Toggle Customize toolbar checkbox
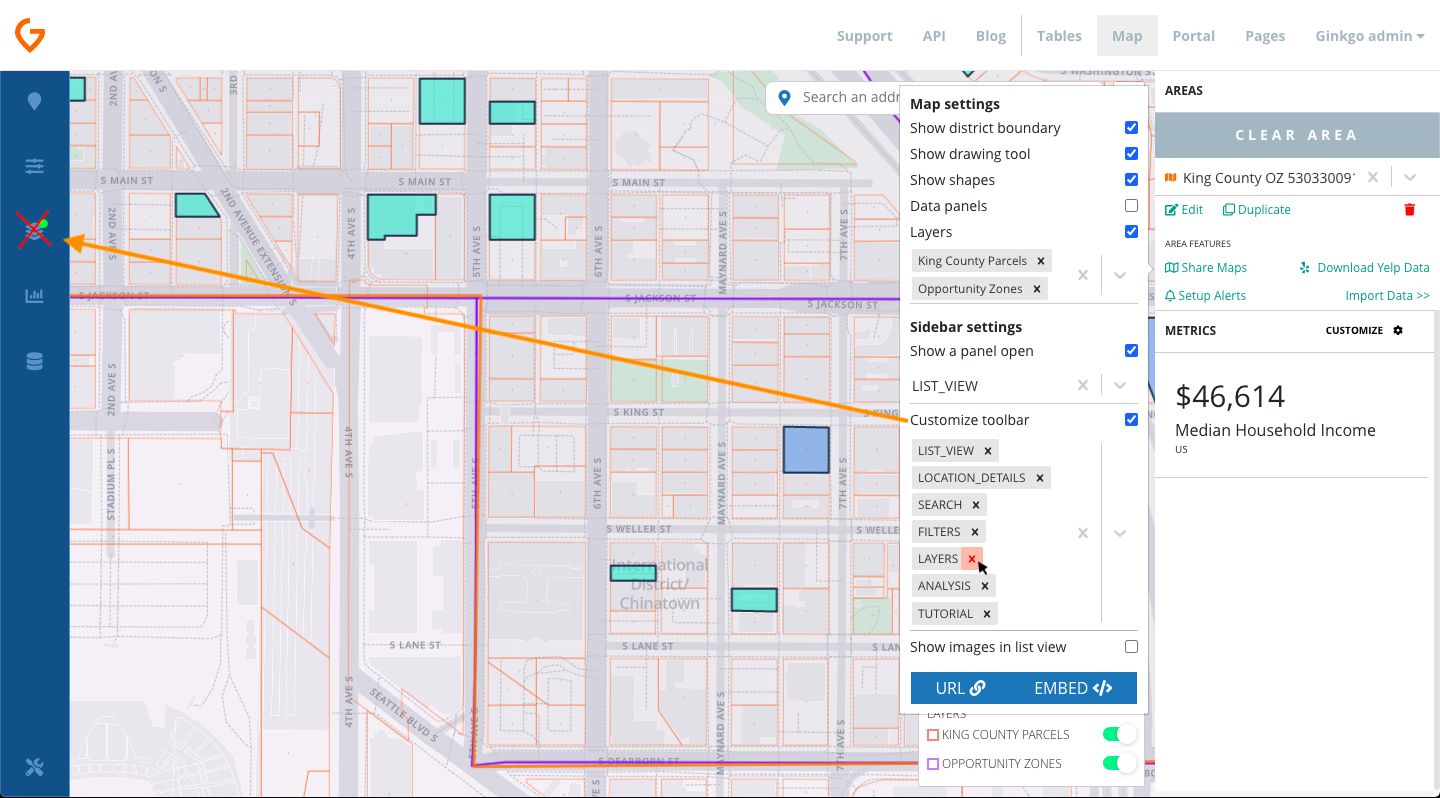This screenshot has width=1440, height=798. (1131, 420)
